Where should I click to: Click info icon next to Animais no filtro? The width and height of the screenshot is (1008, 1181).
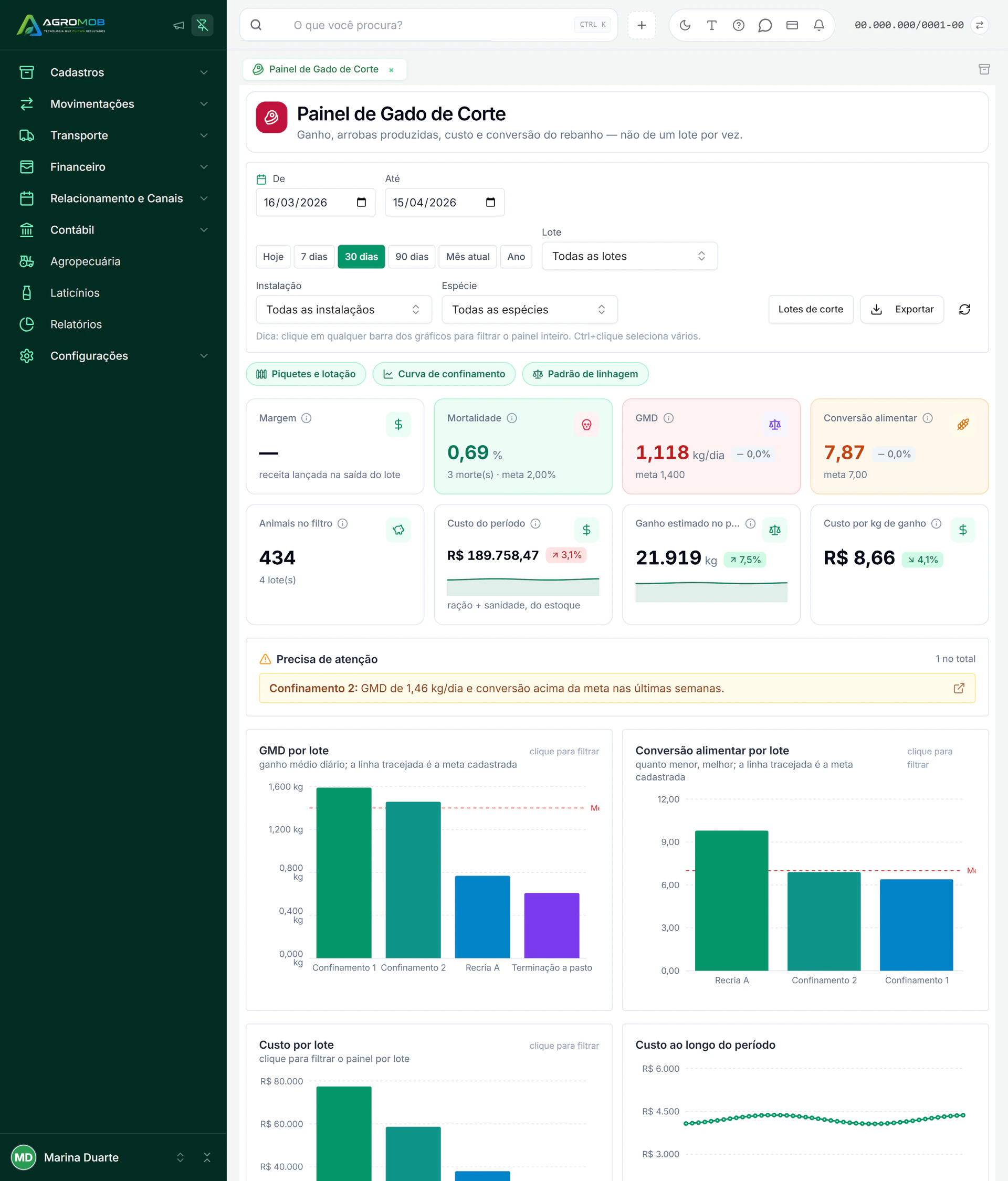point(342,523)
